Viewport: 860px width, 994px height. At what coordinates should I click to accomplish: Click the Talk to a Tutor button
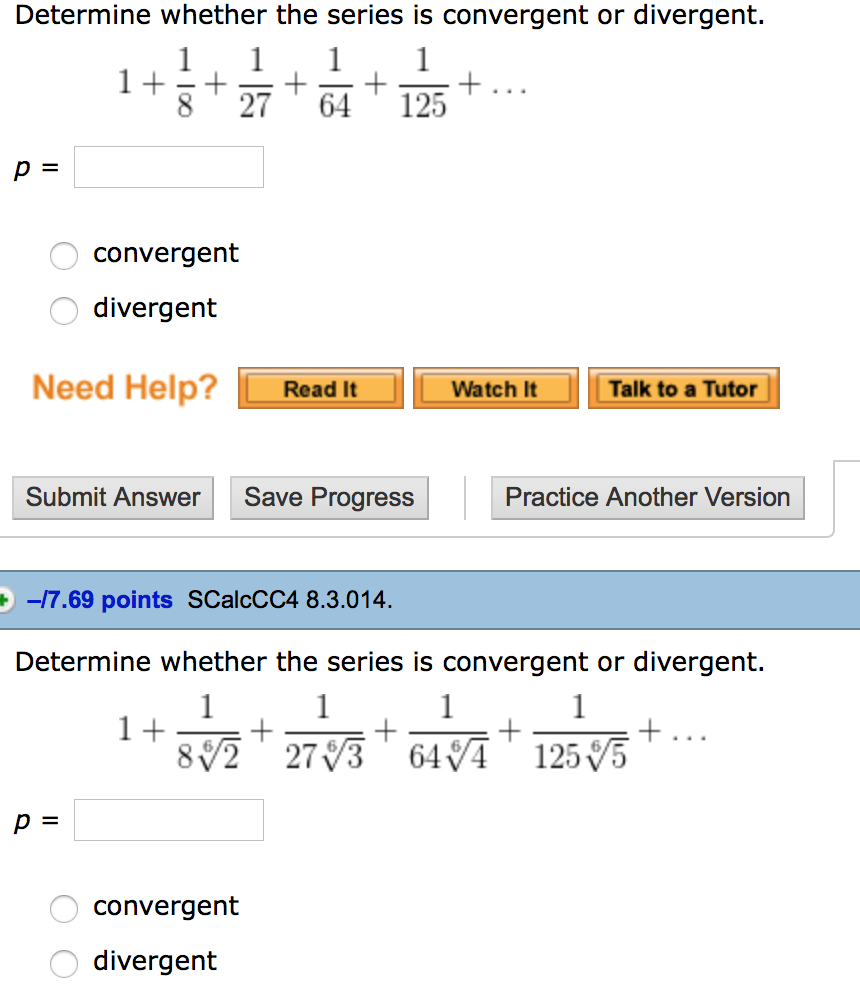(683, 388)
